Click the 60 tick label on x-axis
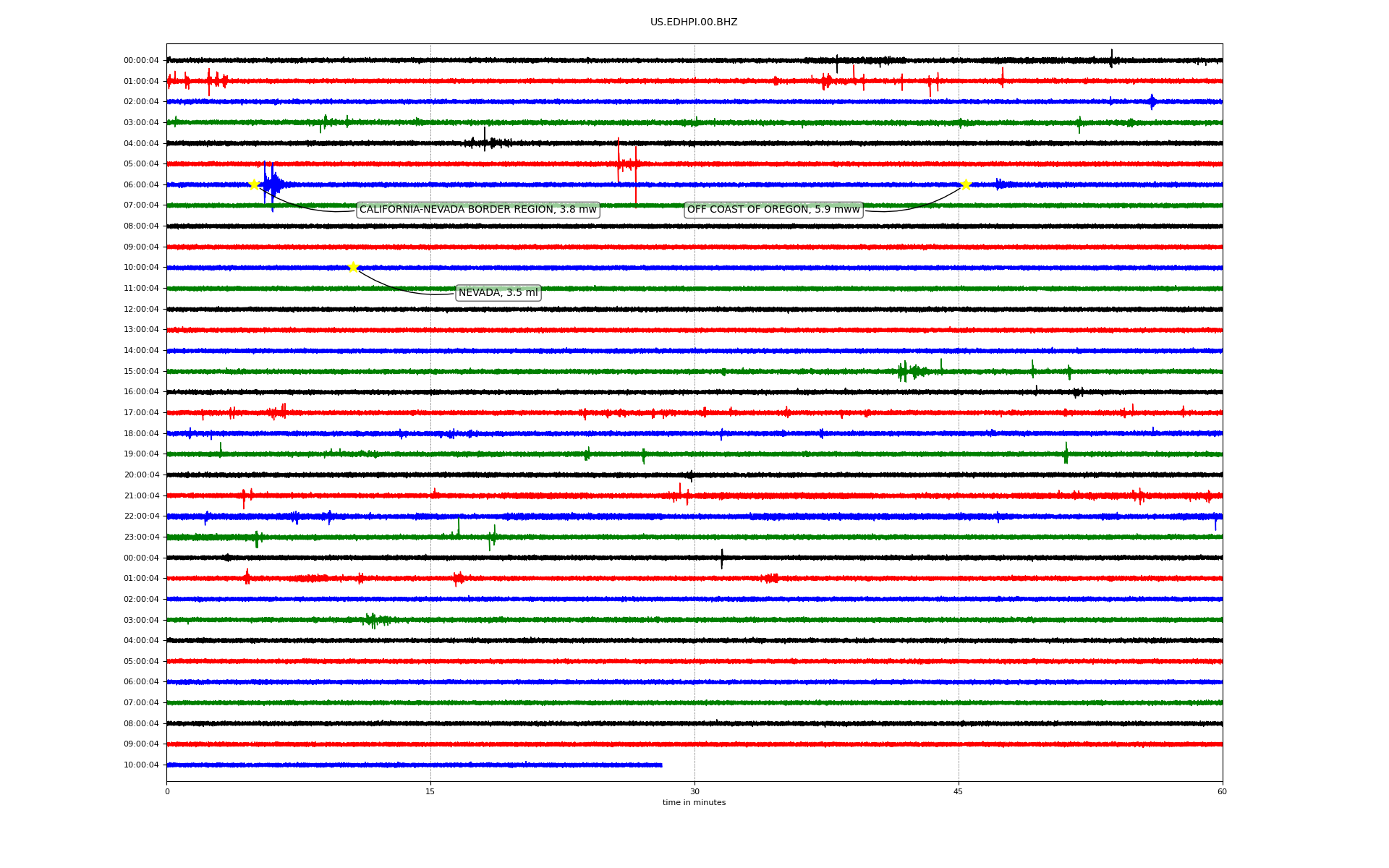The height and width of the screenshot is (868, 1389). (1222, 791)
